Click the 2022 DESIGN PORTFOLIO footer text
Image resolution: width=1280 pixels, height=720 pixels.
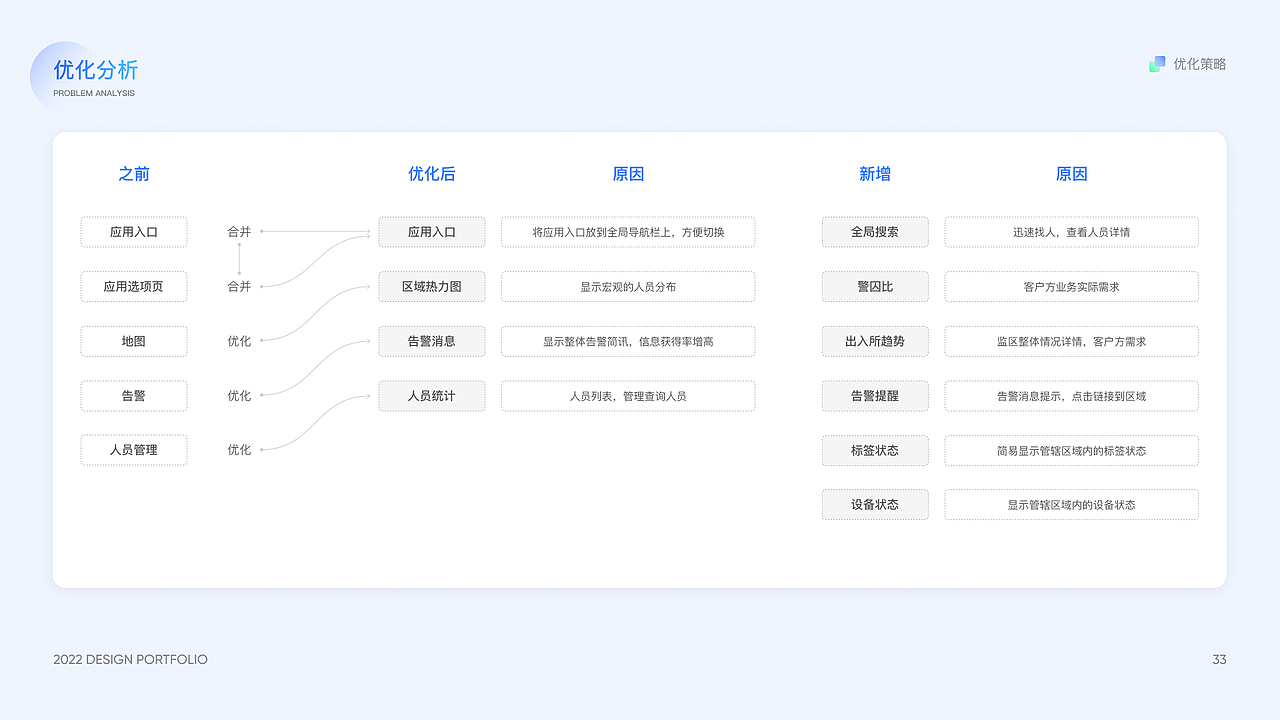(129, 659)
